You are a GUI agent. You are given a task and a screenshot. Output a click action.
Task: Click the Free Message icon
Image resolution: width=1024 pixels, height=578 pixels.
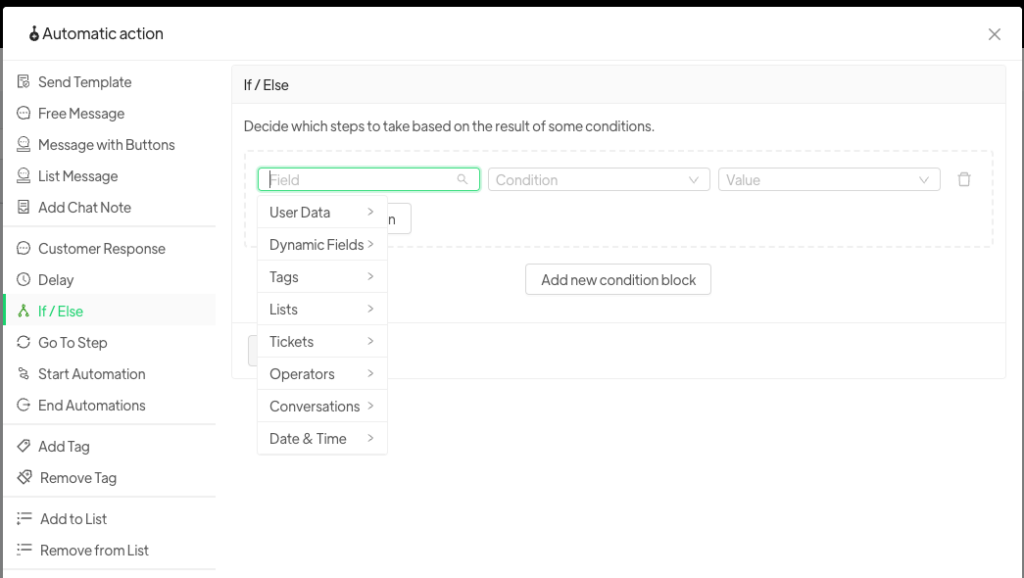pyautogui.click(x=24, y=113)
